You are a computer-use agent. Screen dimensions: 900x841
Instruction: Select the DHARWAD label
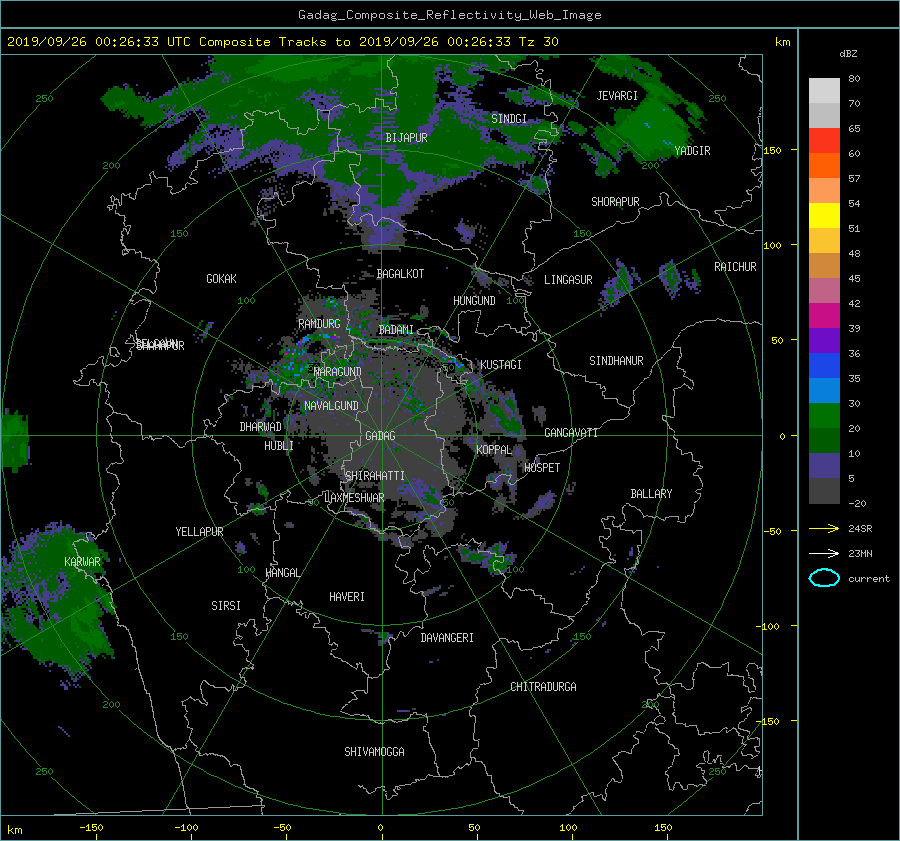click(260, 427)
